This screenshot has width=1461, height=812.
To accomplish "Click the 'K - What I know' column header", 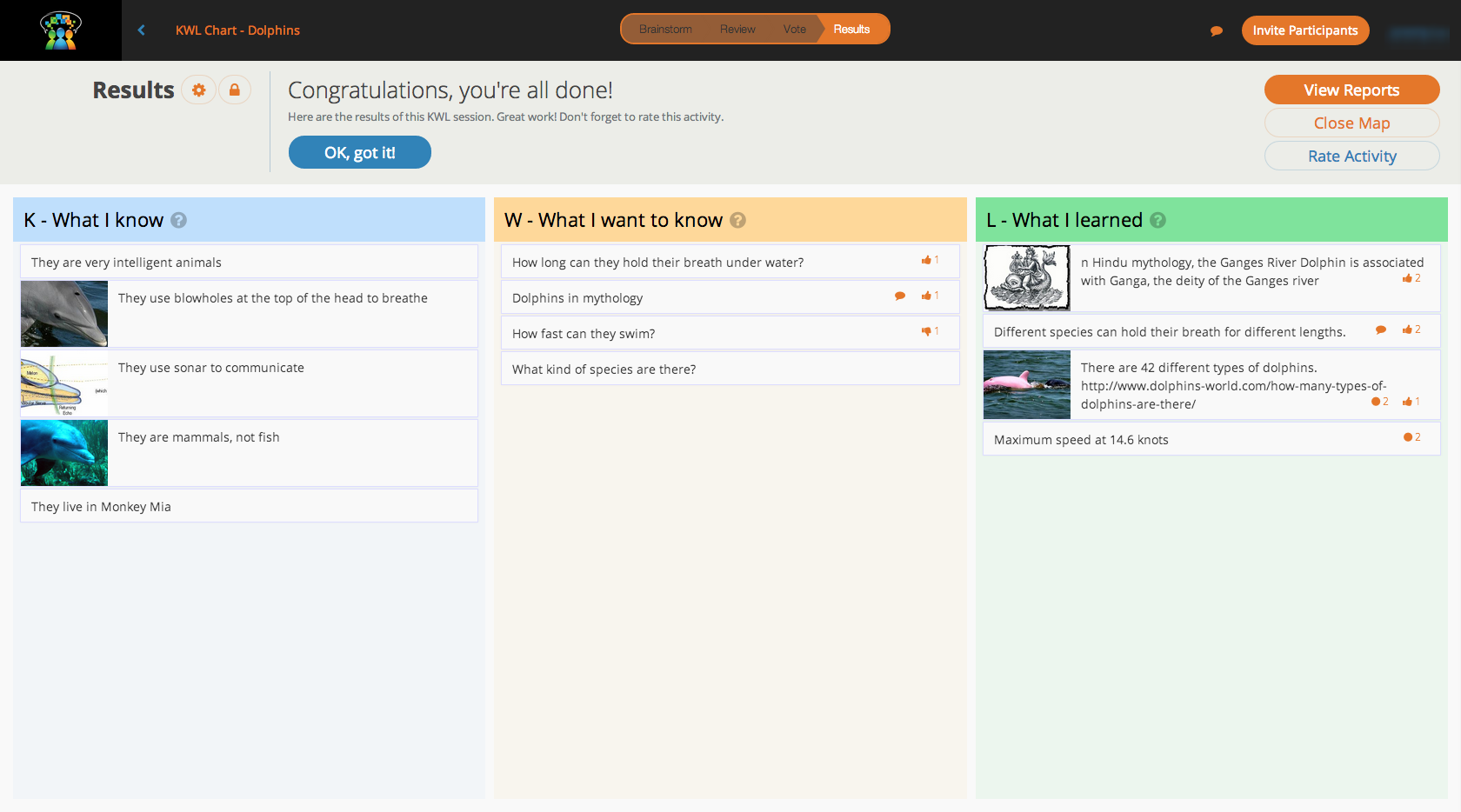I will [249, 219].
